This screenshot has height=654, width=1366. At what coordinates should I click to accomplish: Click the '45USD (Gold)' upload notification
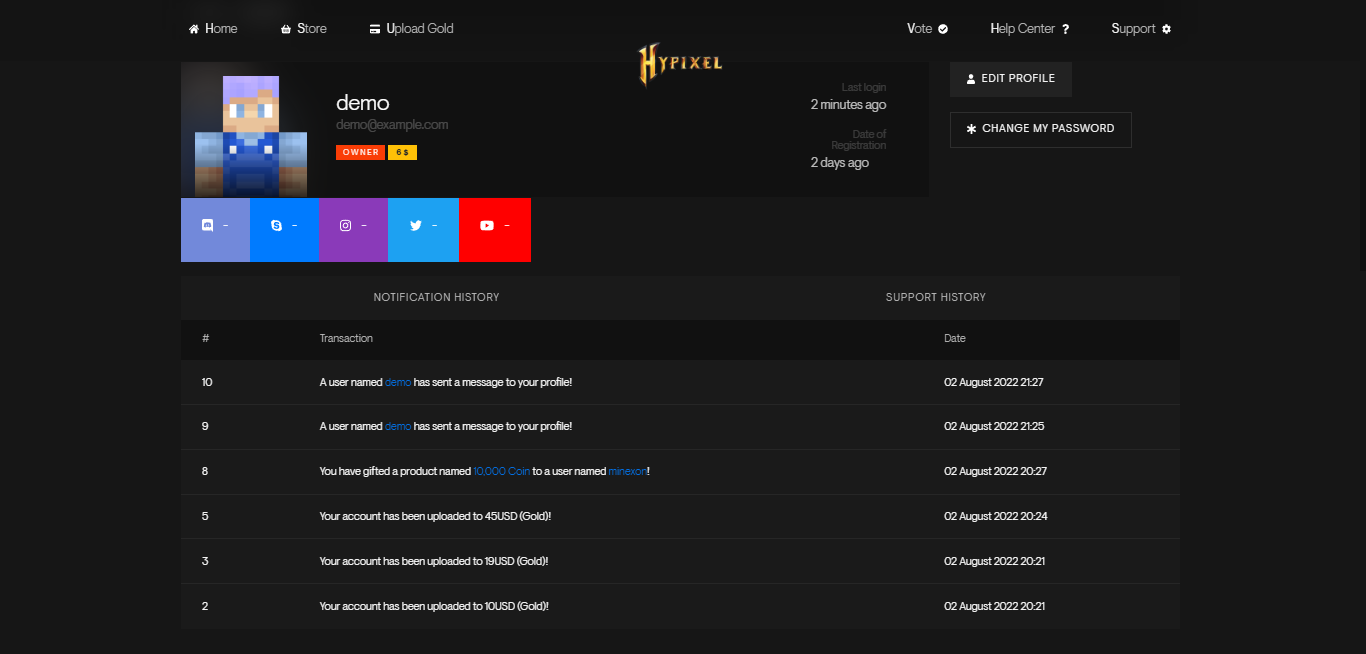click(436, 517)
